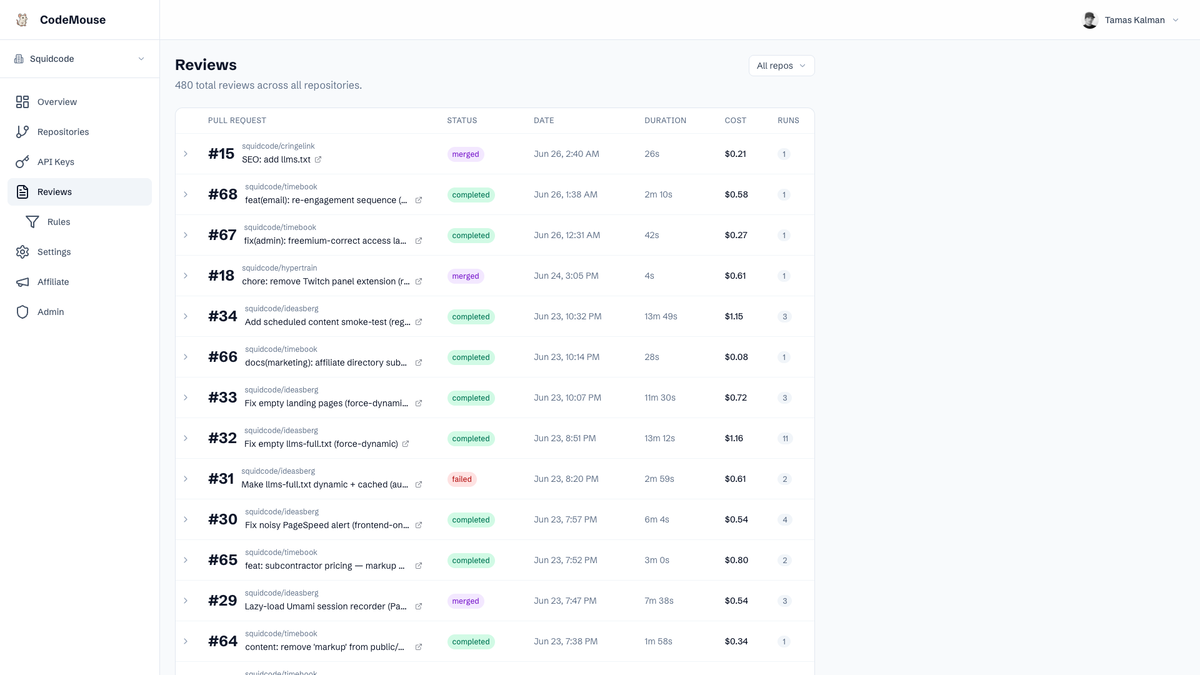
Task: Click the Admin shield icon
Action: click(22, 312)
